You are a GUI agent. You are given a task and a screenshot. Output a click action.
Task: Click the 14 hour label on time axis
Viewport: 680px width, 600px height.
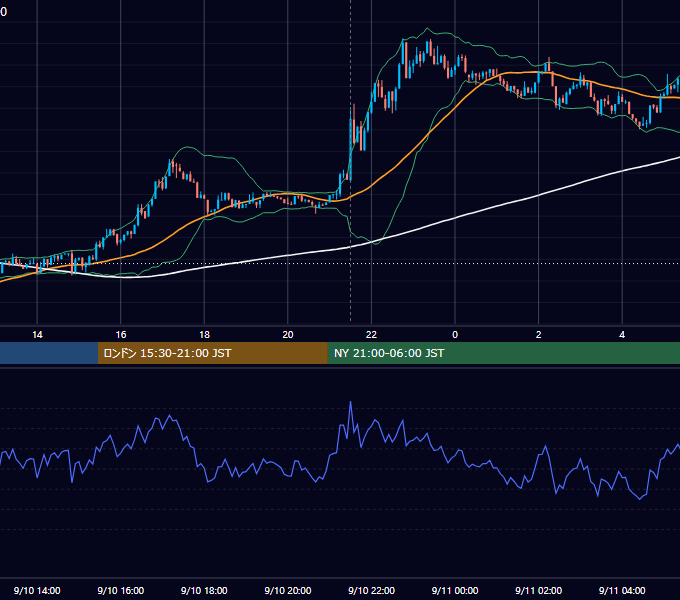pos(37,335)
